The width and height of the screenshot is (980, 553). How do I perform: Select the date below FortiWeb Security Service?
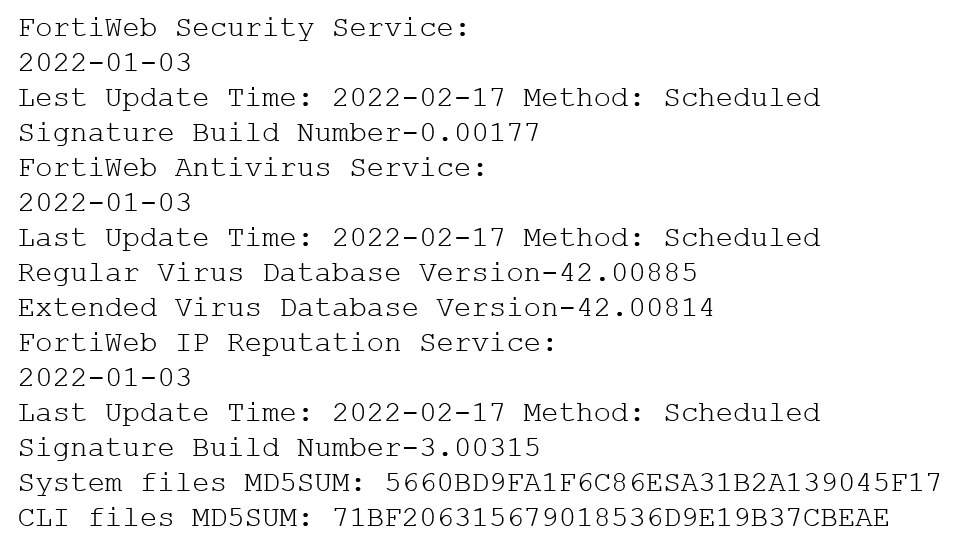(x=104, y=63)
